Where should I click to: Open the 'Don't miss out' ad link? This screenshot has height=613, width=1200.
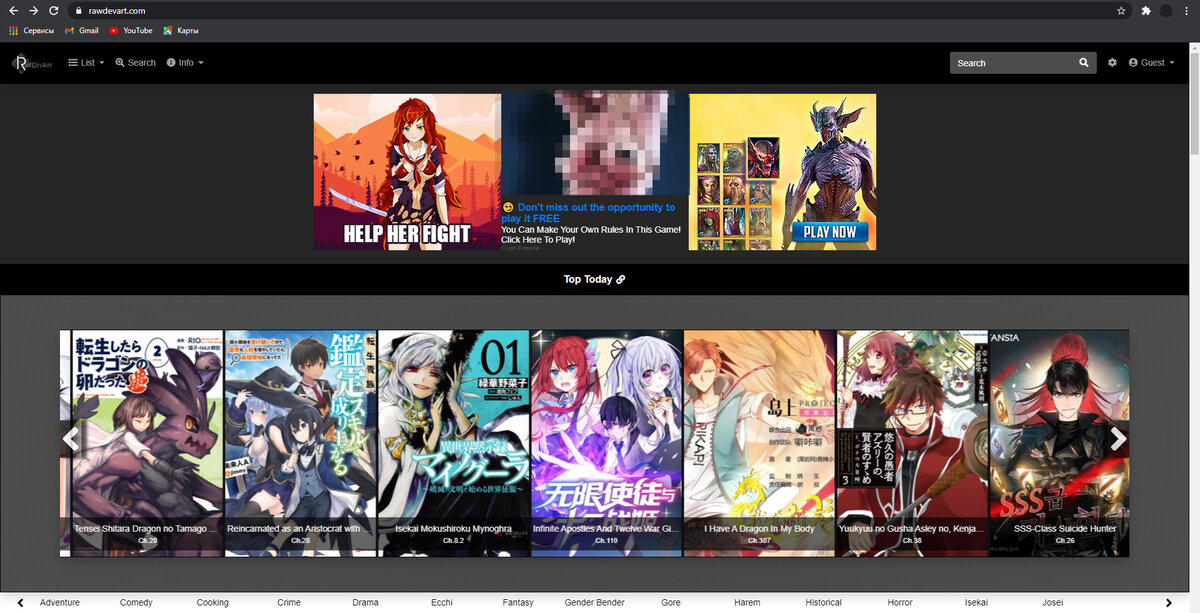point(588,212)
